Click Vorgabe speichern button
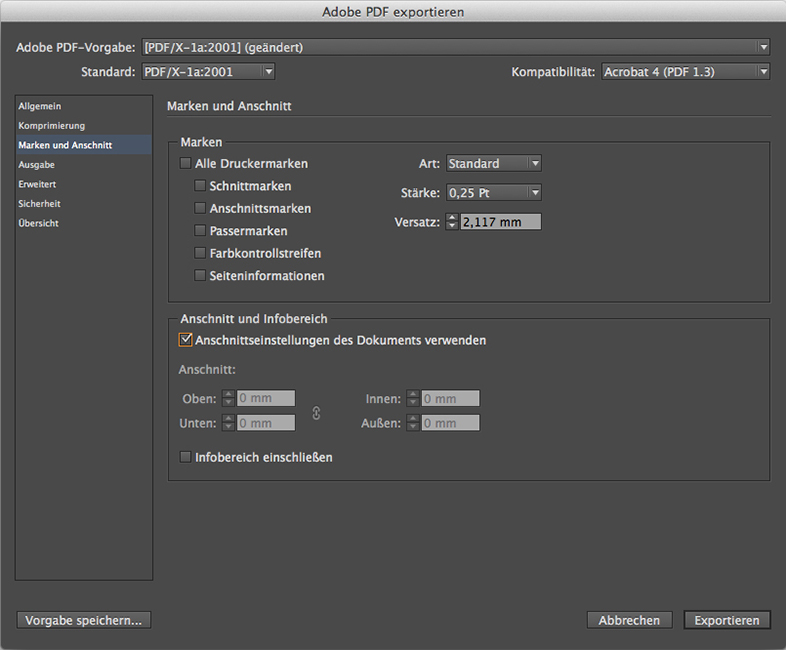786x650 pixels. 84,620
